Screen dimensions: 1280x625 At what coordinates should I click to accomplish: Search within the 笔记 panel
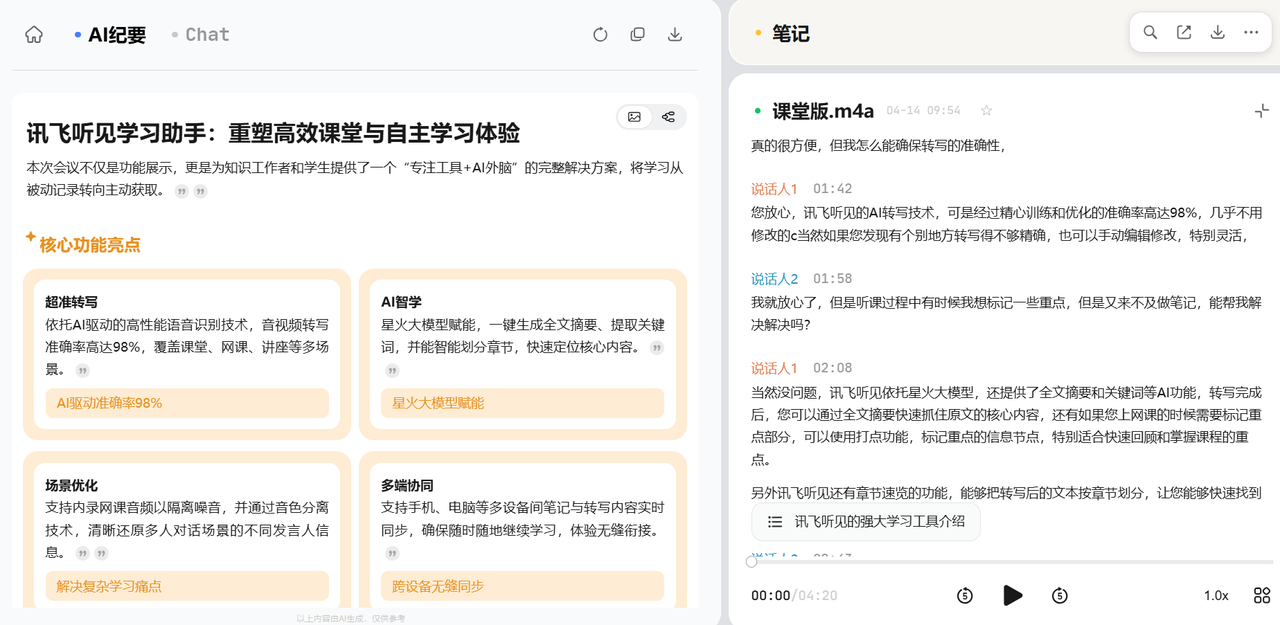click(x=1150, y=32)
